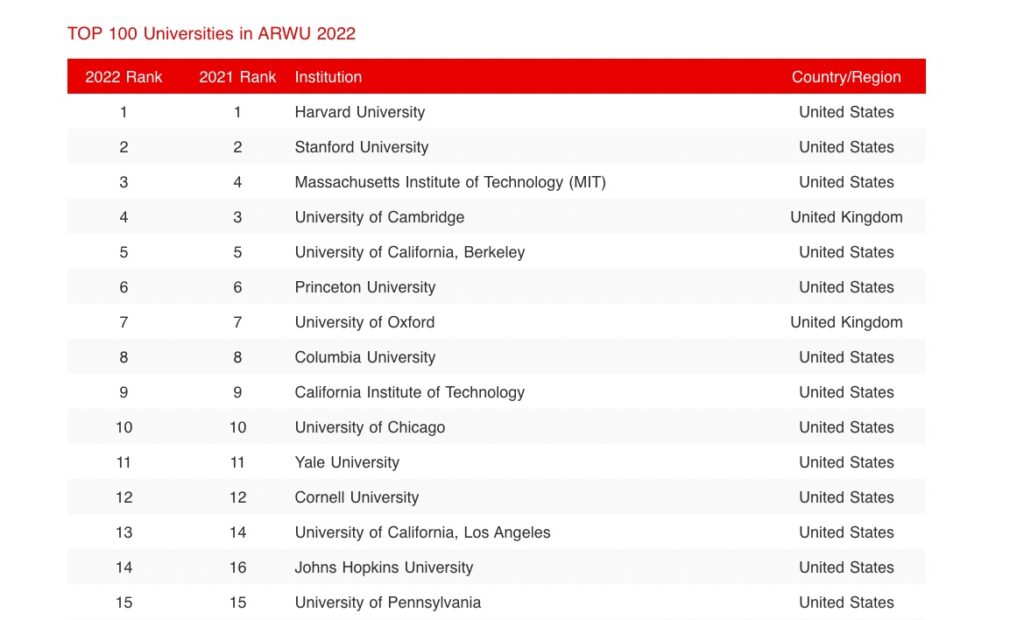
Task: Click 2022 rank 7 in the Oxford row
Action: 123,322
